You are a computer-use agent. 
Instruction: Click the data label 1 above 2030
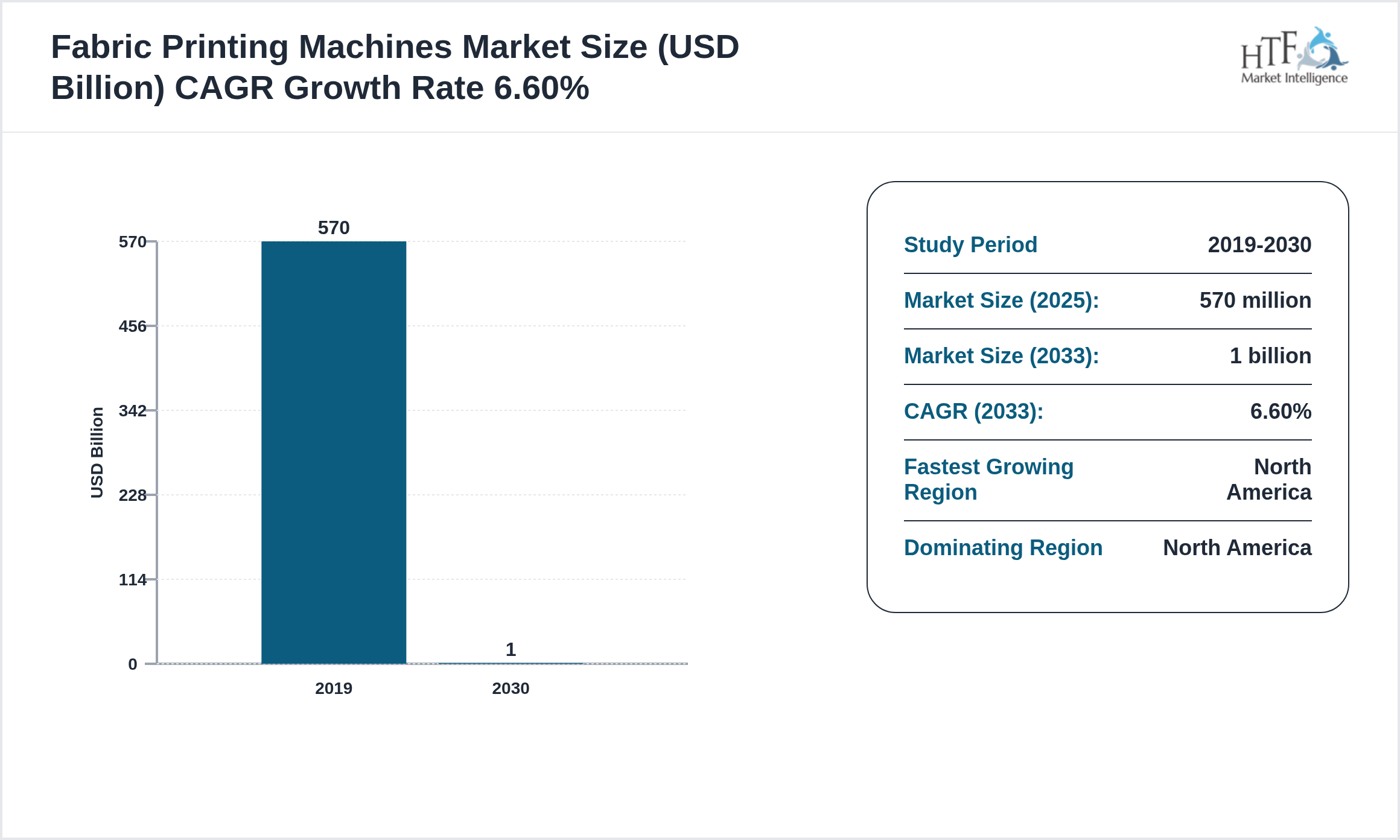click(511, 649)
